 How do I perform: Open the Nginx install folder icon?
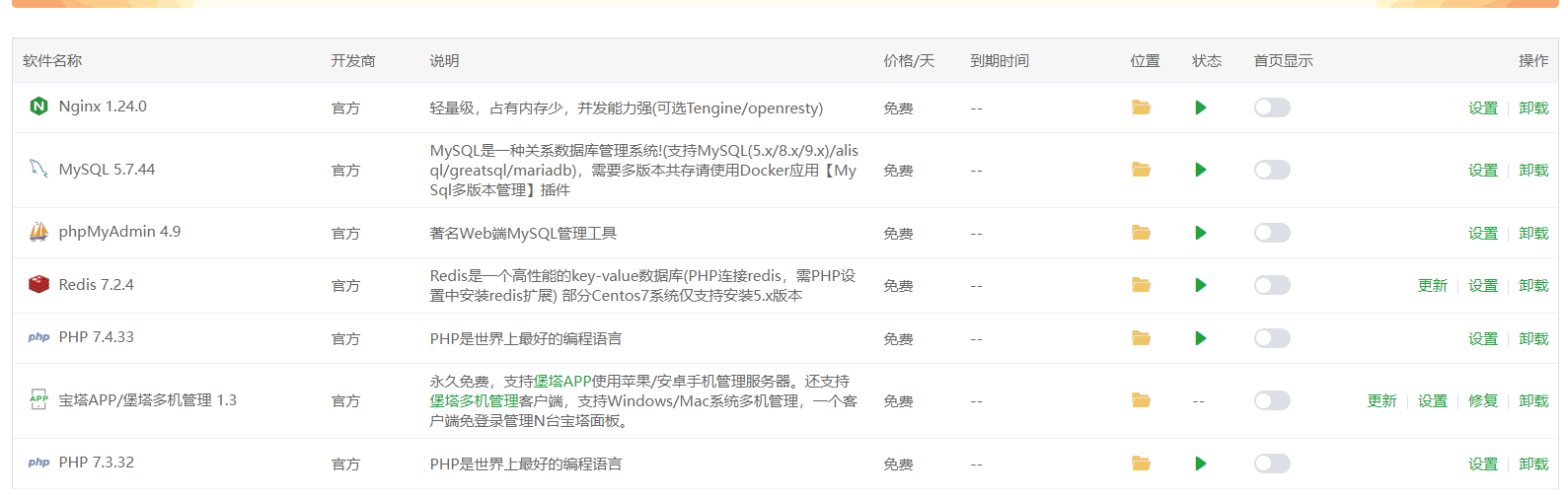tap(1141, 107)
